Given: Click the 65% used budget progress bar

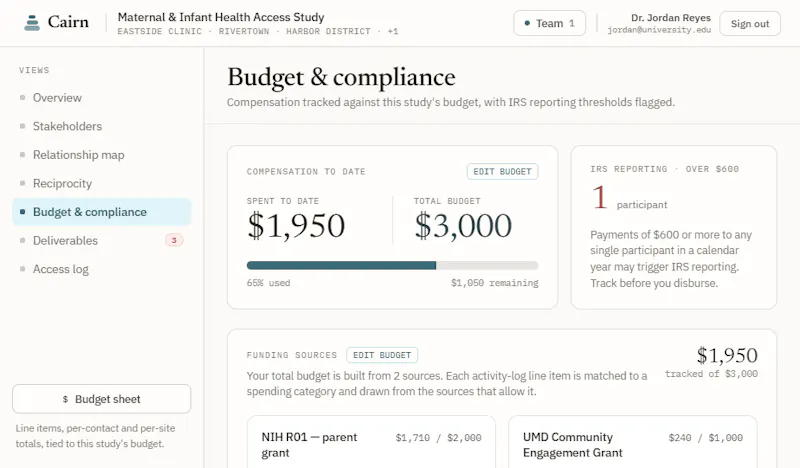Looking at the screenshot, I should [x=392, y=265].
